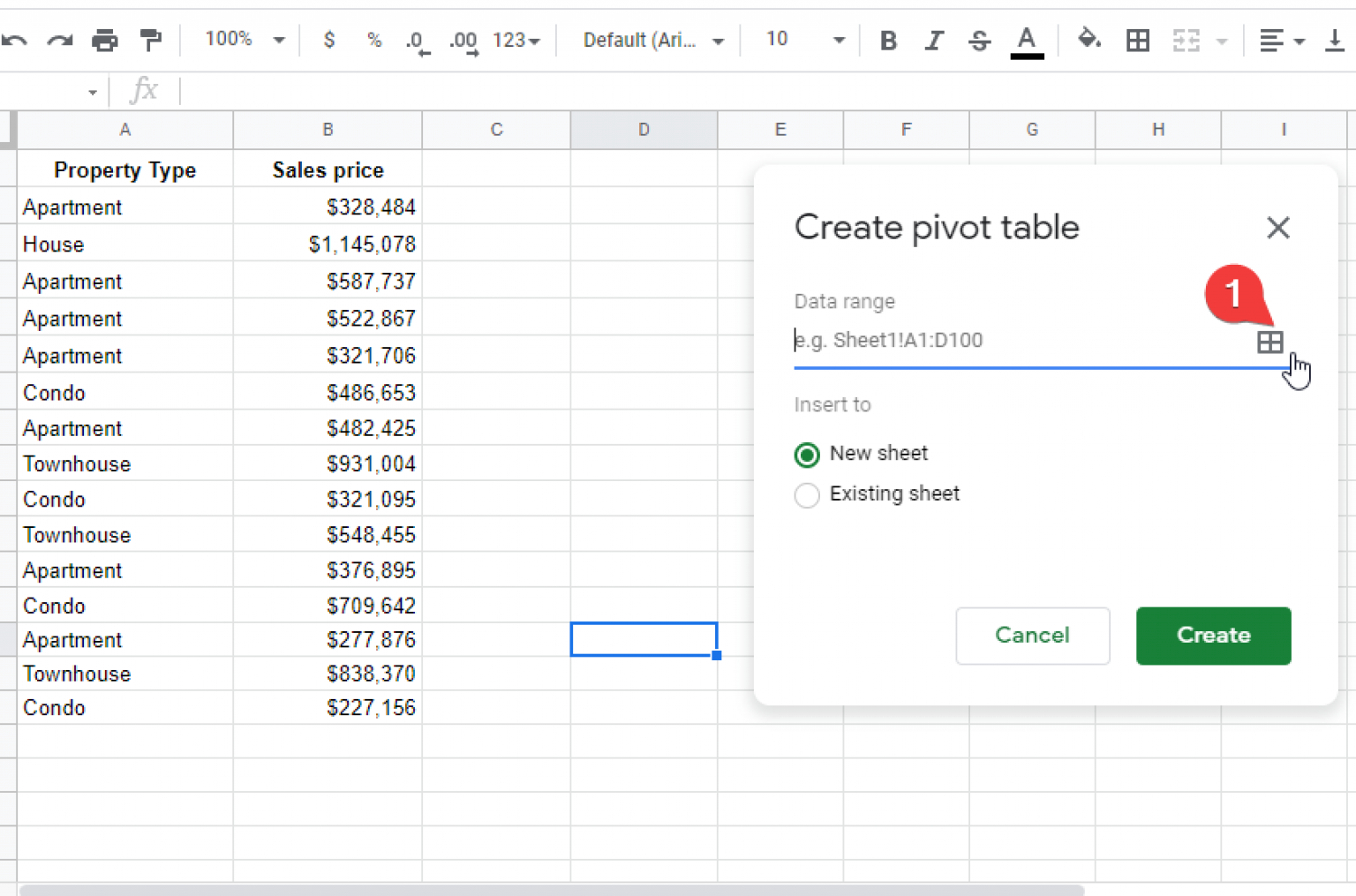This screenshot has height=896, width=1356.
Task: Open cell borders options
Action: point(1138,41)
